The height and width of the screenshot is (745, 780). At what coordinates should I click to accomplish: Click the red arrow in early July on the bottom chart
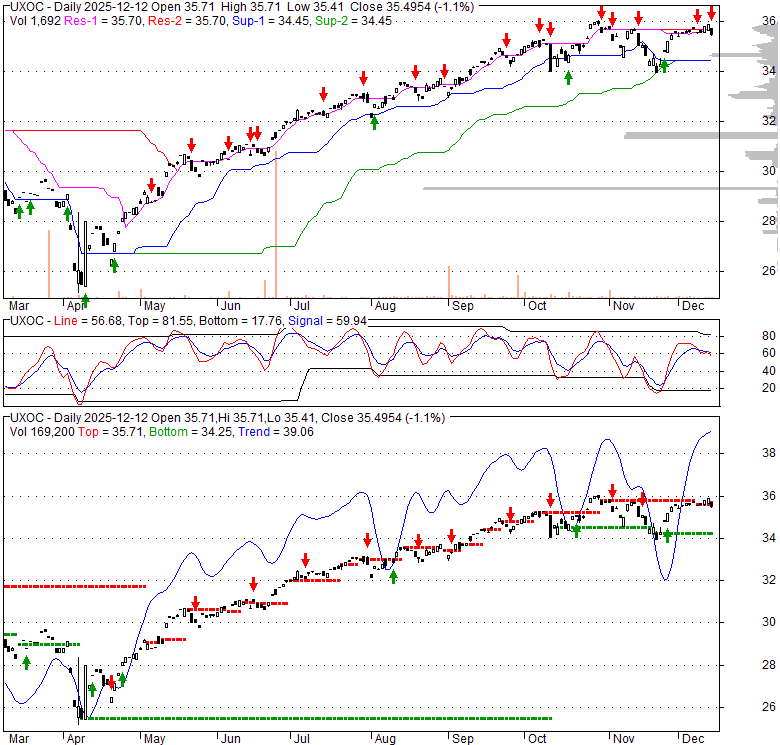(x=306, y=561)
